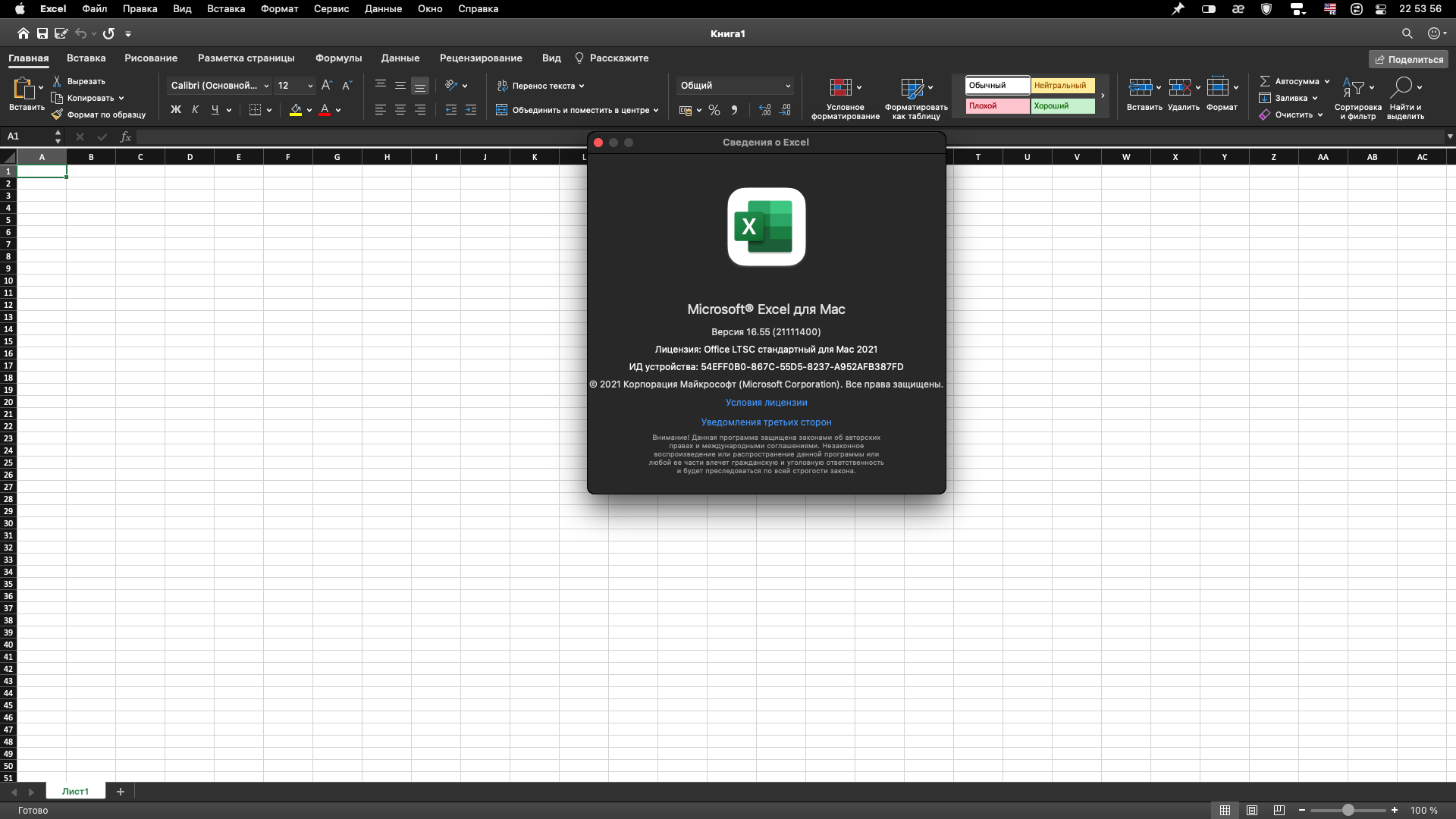The width and height of the screenshot is (1456, 819).
Task: Click the Sort and Filter icon
Action: coord(1353,87)
